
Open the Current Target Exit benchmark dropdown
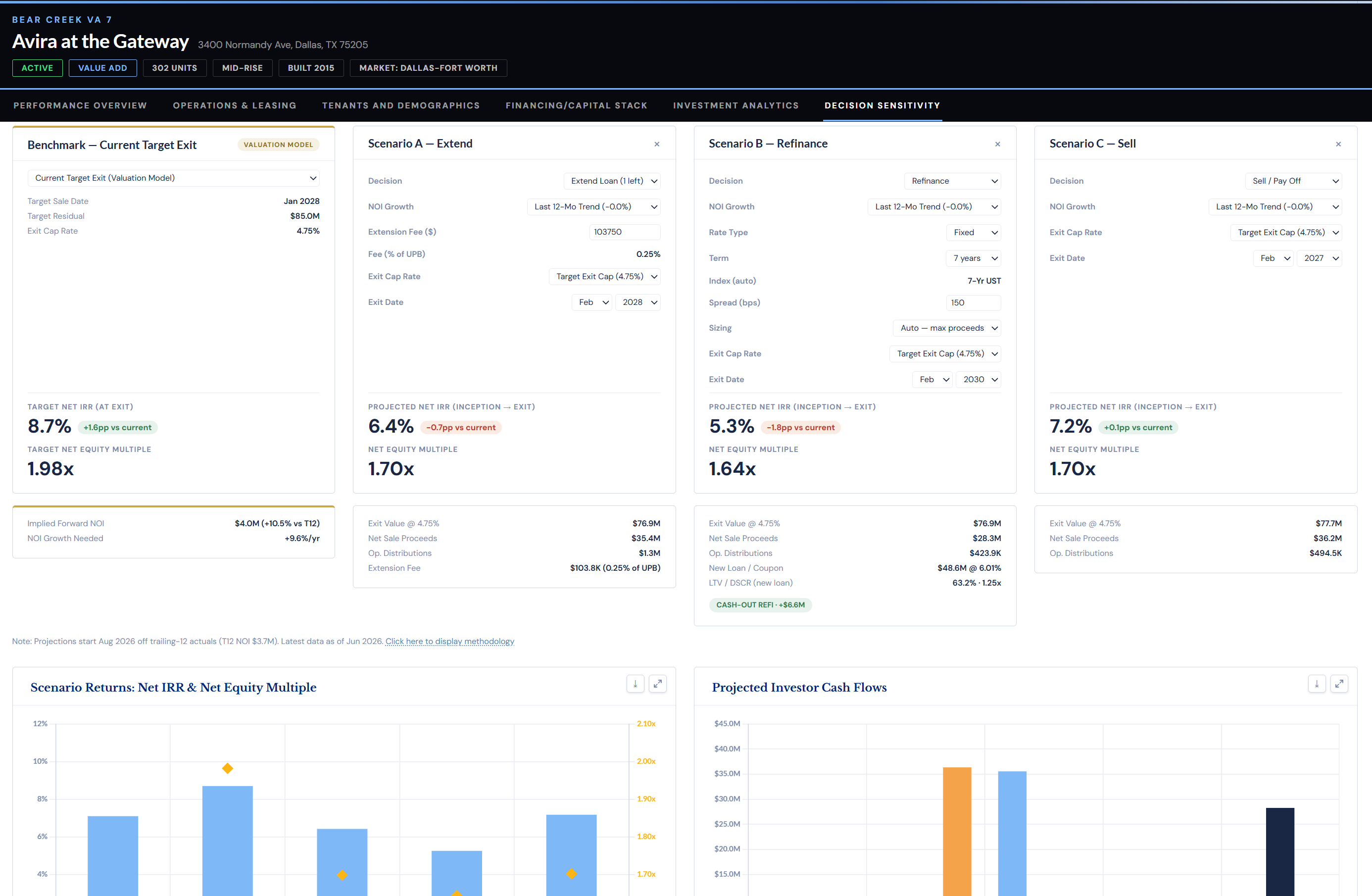point(174,178)
